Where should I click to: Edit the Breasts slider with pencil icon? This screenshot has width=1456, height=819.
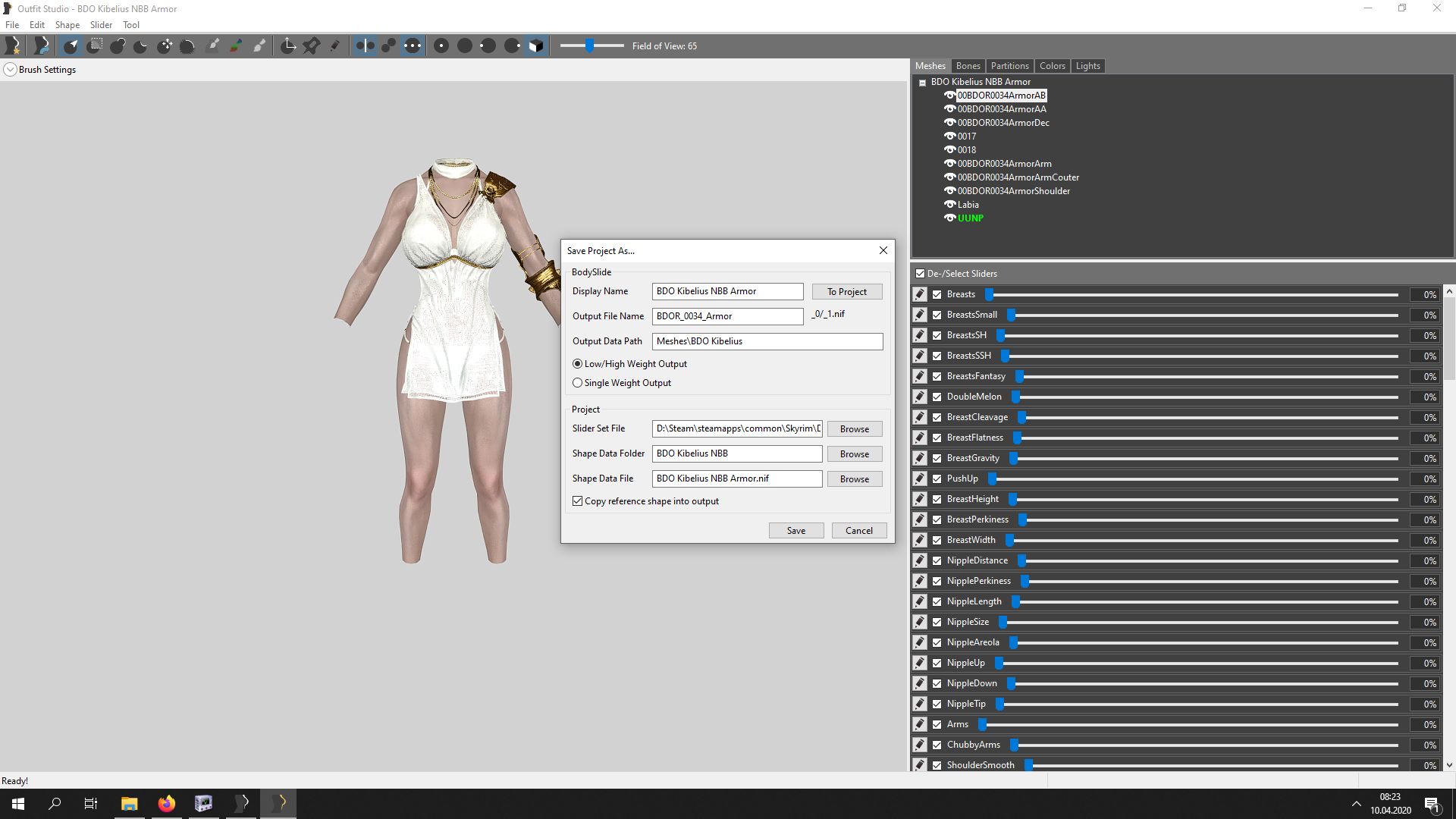[920, 294]
